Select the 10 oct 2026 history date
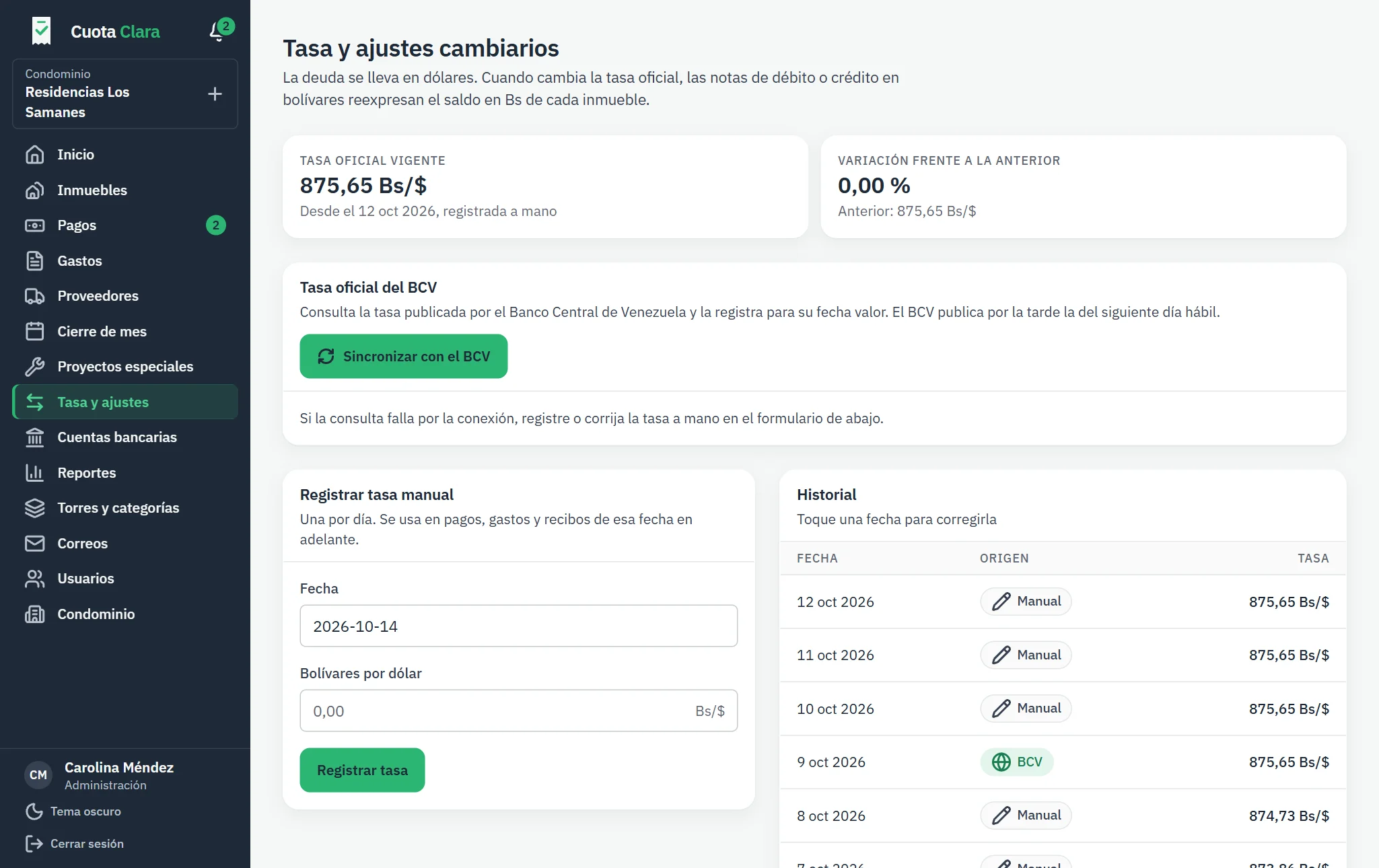The width and height of the screenshot is (1379, 868). click(835, 709)
